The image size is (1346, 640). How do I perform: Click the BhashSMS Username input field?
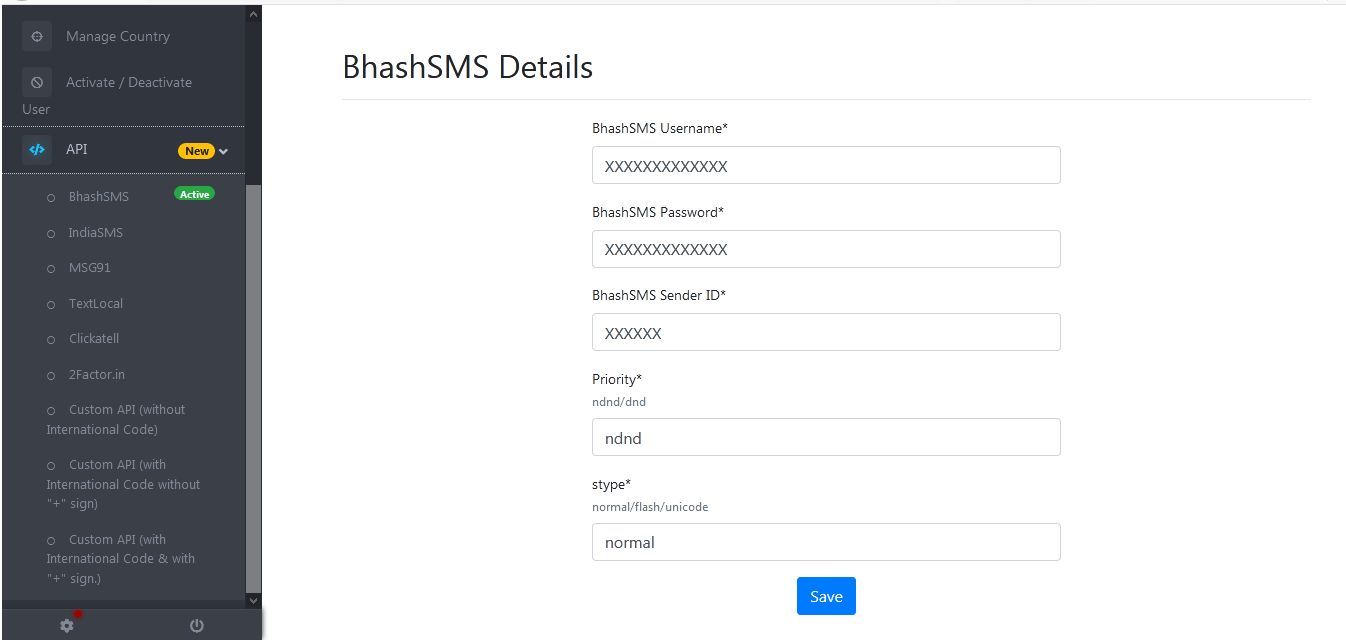tap(825, 166)
